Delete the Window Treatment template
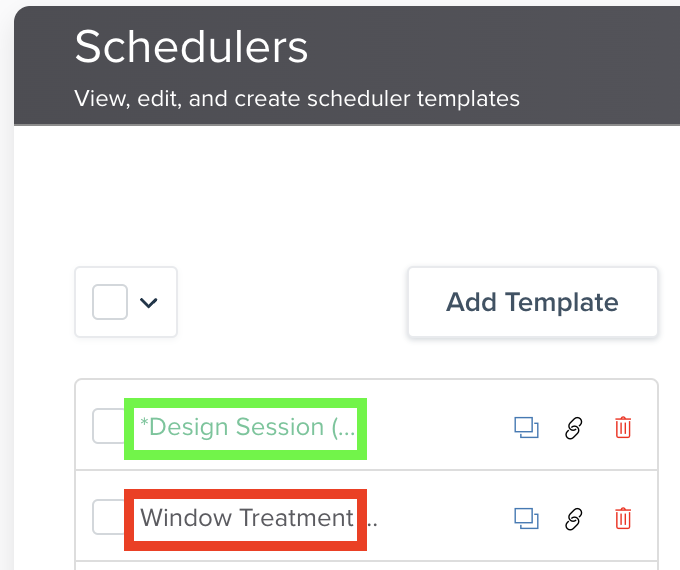This screenshot has width=680, height=570. pos(623,518)
